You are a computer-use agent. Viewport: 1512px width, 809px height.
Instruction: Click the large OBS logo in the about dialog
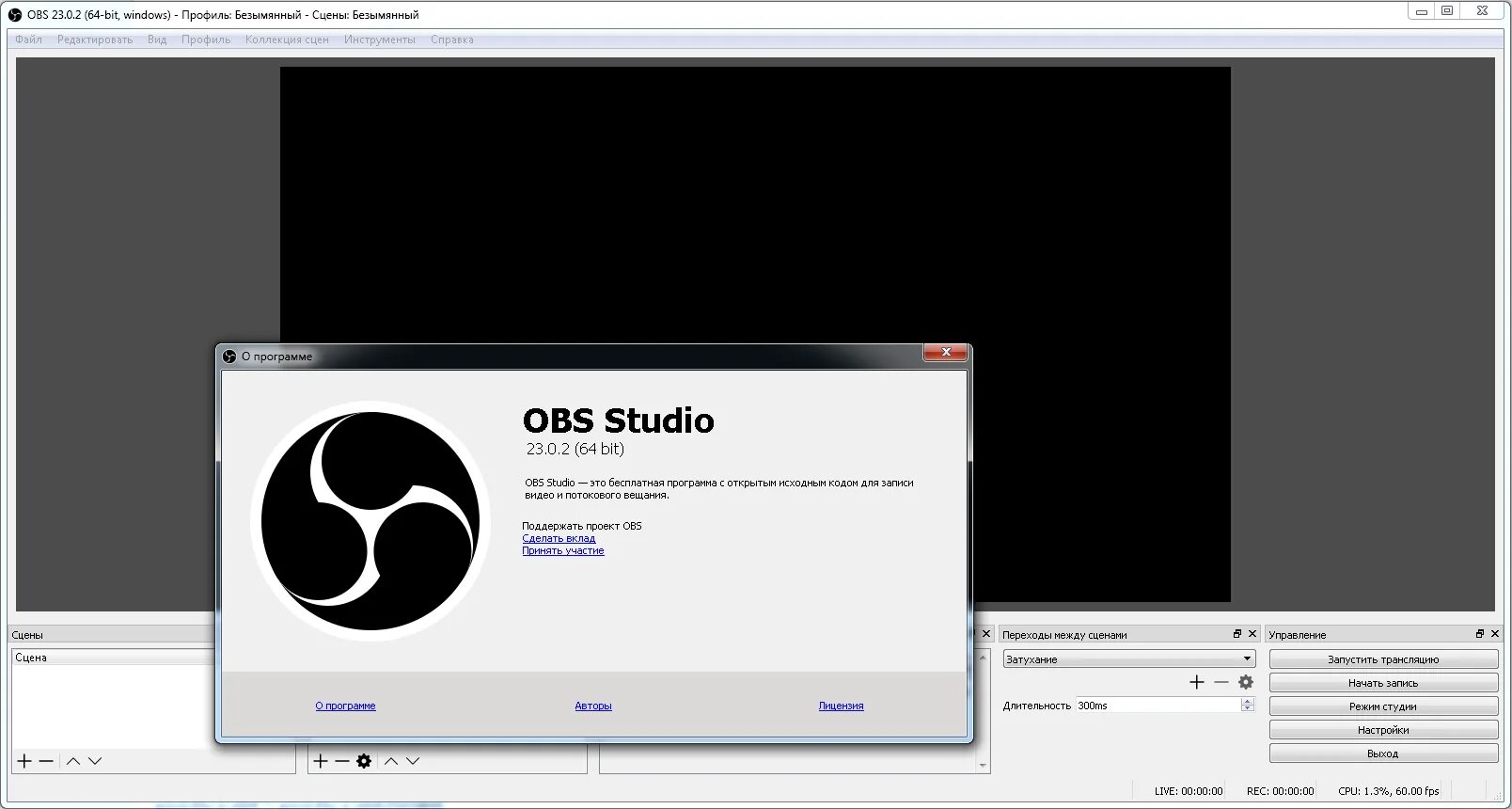click(370, 521)
